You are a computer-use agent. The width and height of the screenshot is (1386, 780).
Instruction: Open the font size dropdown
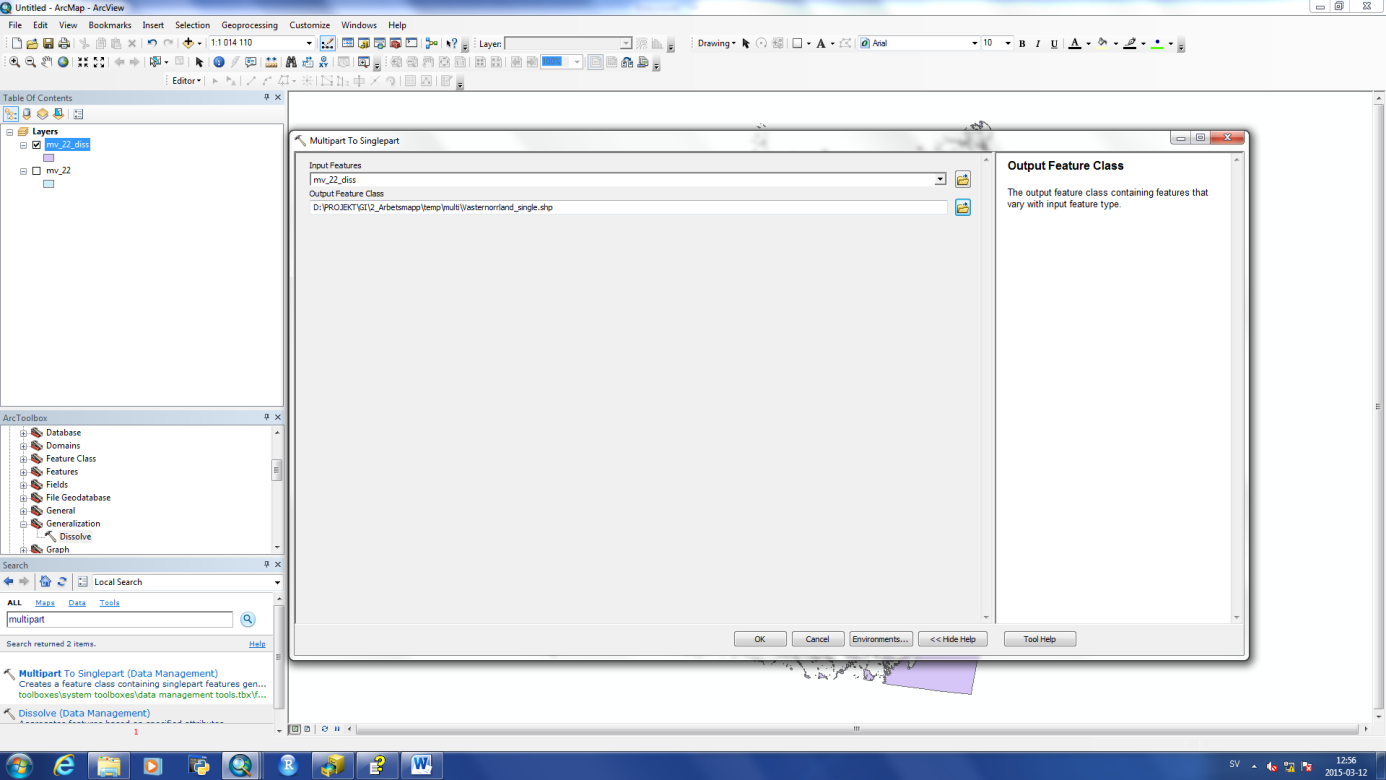click(1007, 44)
